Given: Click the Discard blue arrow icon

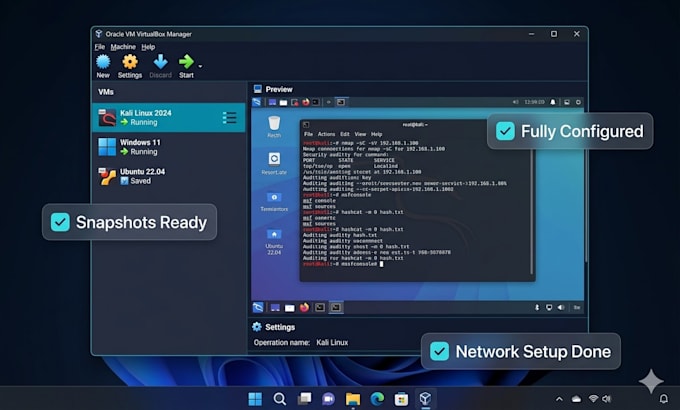Looking at the screenshot, I should pos(160,62).
